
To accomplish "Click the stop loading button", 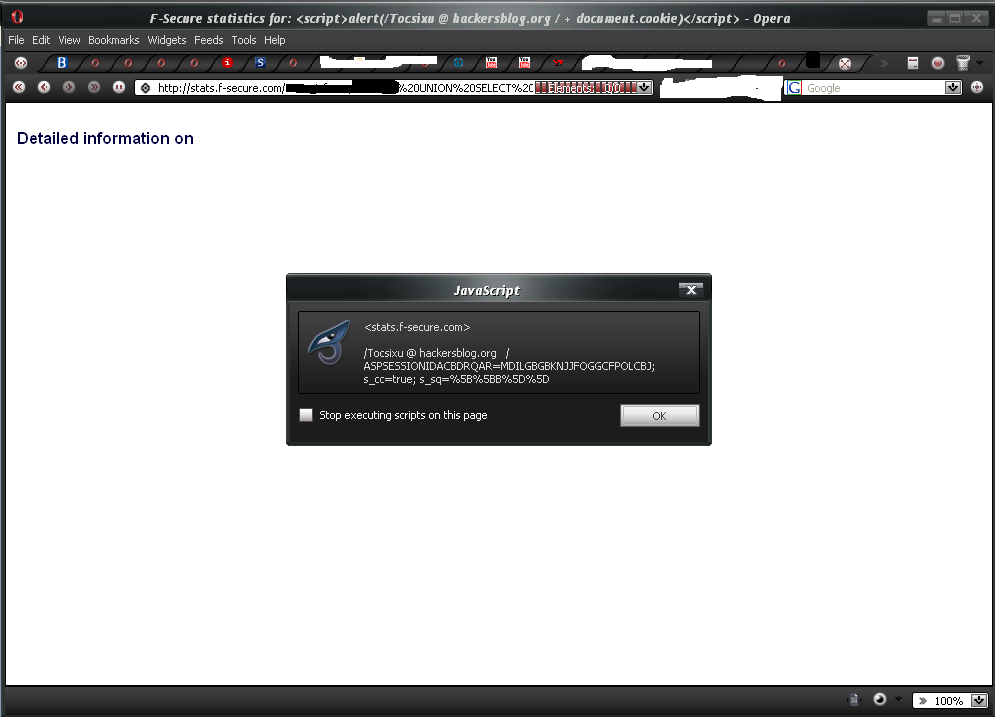I will tap(119, 88).
